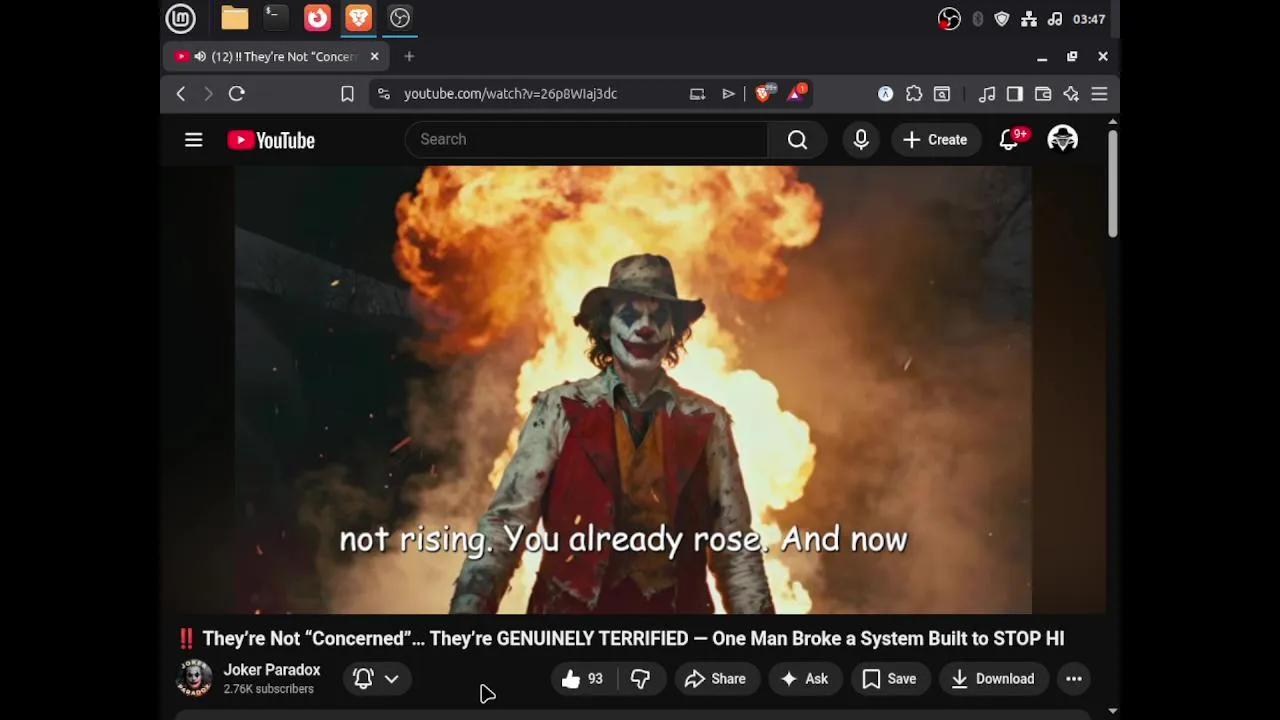View site settings icon in address bar
Viewport: 1280px width, 720px height.
pyautogui.click(x=383, y=94)
